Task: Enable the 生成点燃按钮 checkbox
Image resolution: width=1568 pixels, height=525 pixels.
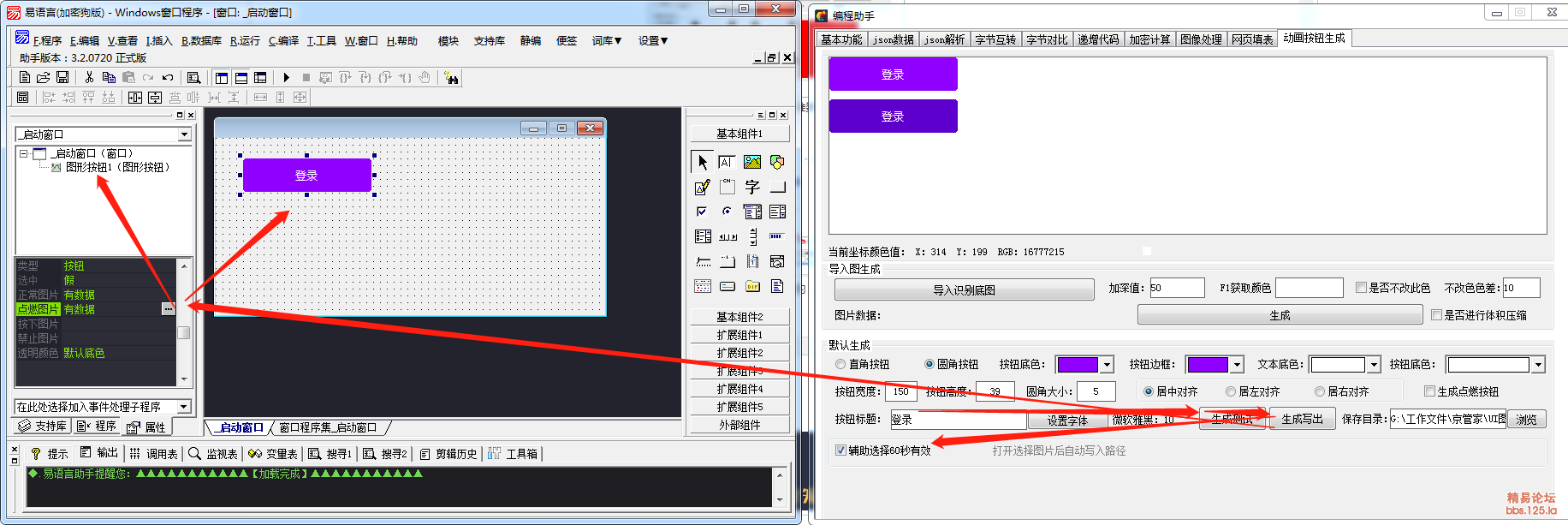Action: coord(1429,391)
